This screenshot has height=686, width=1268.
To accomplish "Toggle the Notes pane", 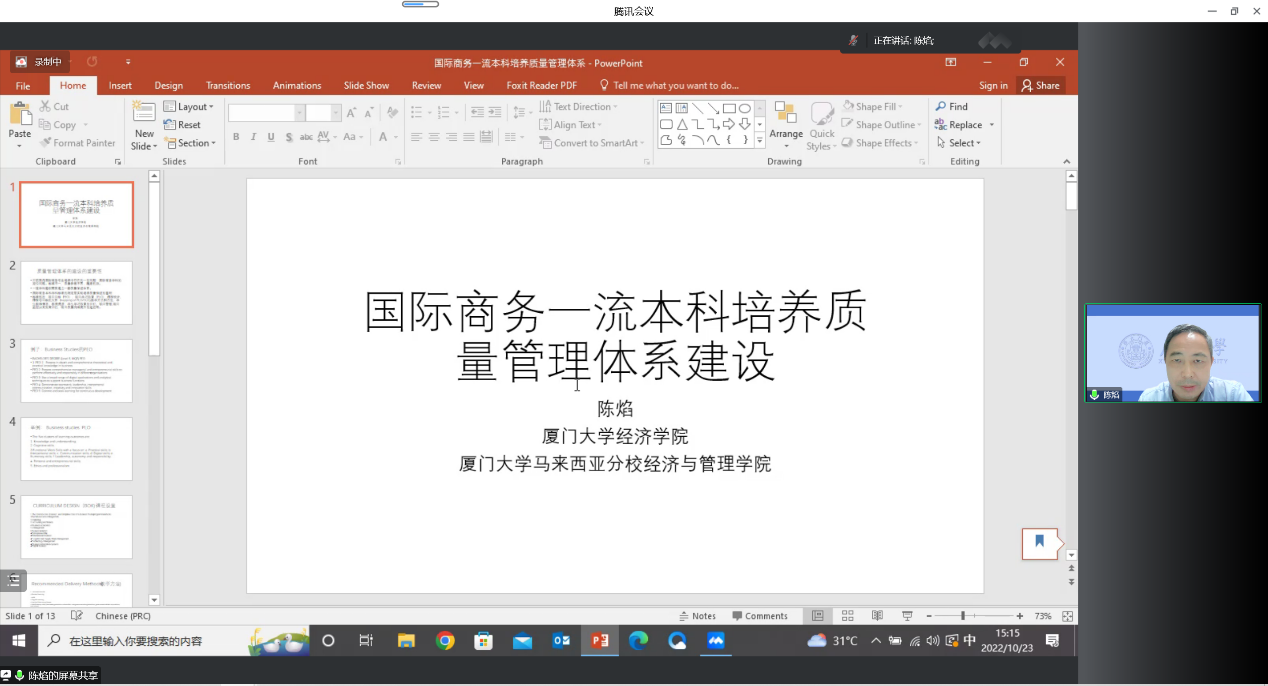I will 697,616.
